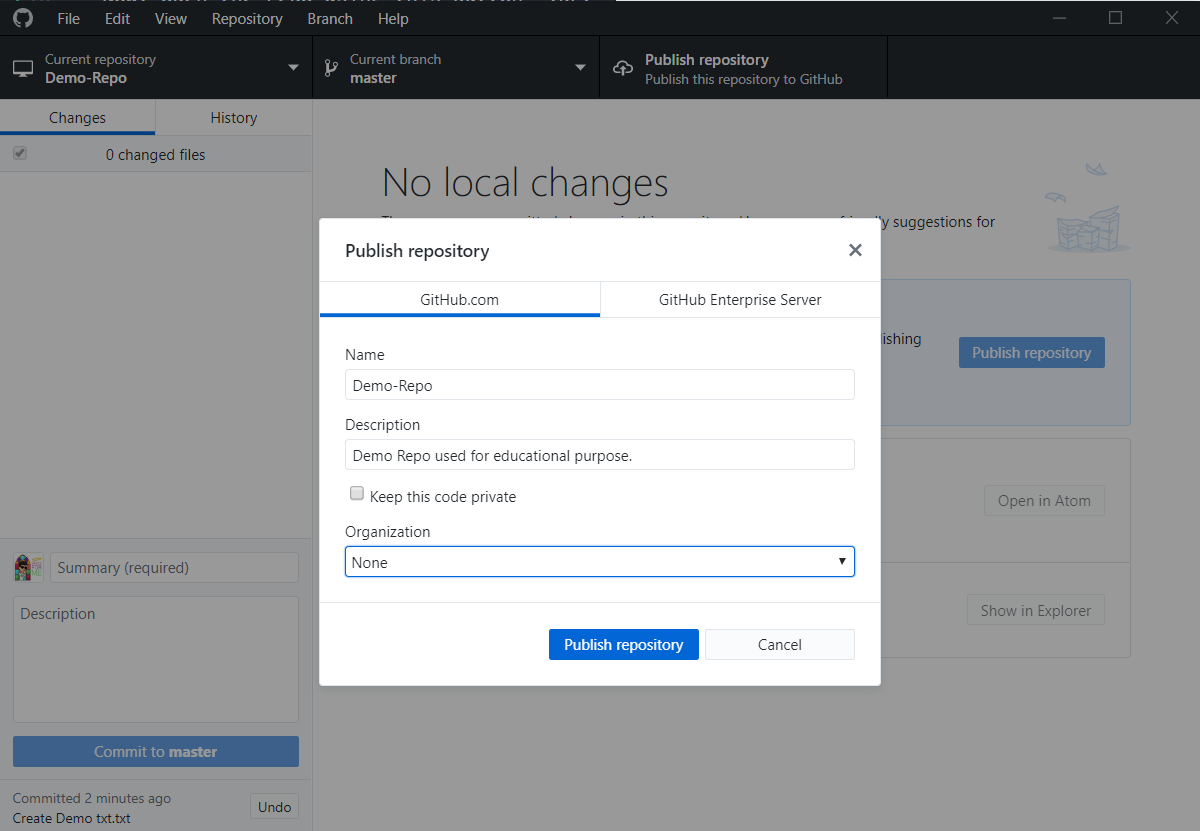This screenshot has height=831, width=1200.
Task: Click the user avatar beside the Summary field
Action: 28,567
